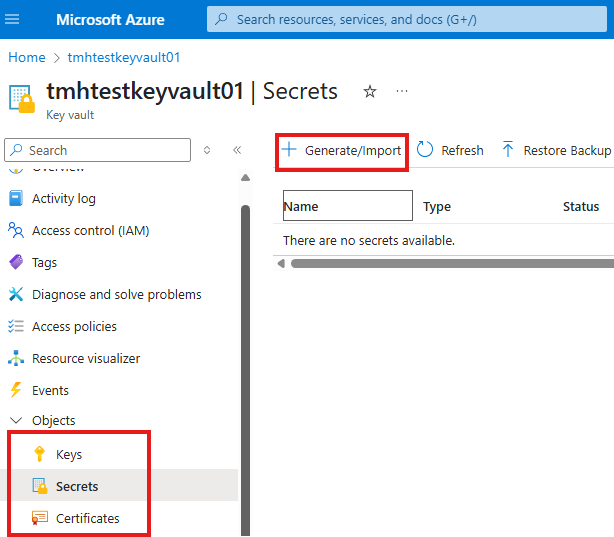
Task: Click the sidebar search magnifier icon
Action: tap(16, 150)
